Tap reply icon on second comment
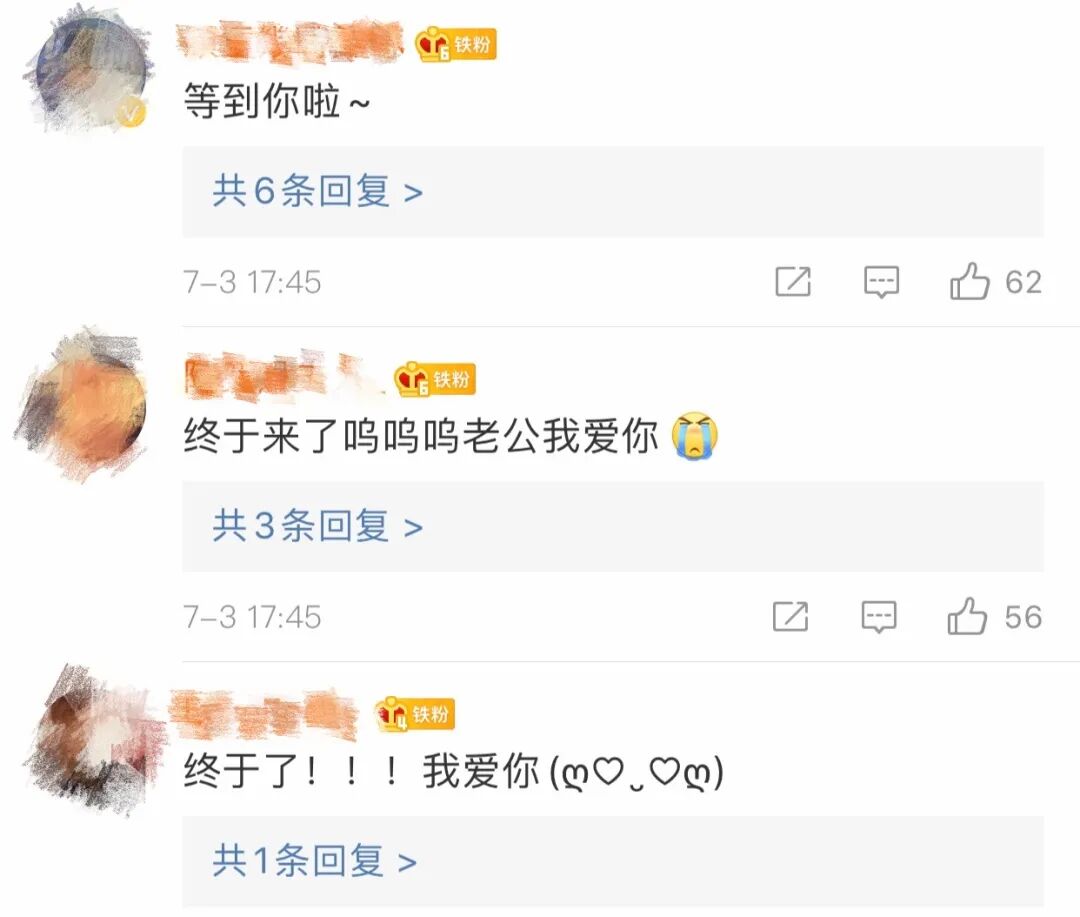This screenshot has height=917, width=1080. [x=880, y=617]
